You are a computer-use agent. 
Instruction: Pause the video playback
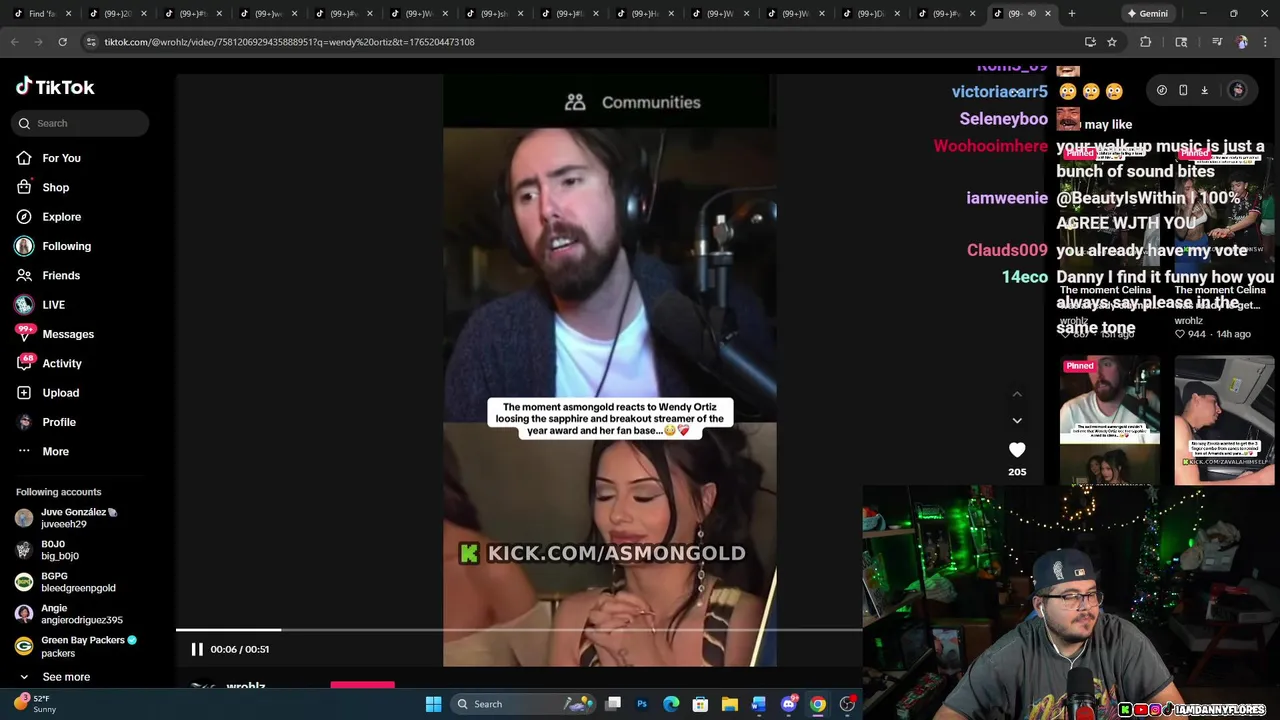[197, 649]
